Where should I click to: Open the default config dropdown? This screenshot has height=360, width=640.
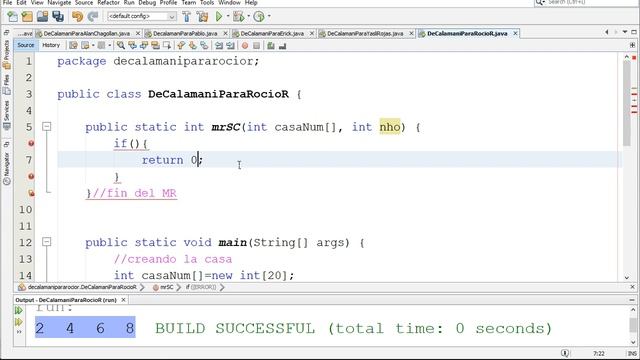[x=142, y=16]
